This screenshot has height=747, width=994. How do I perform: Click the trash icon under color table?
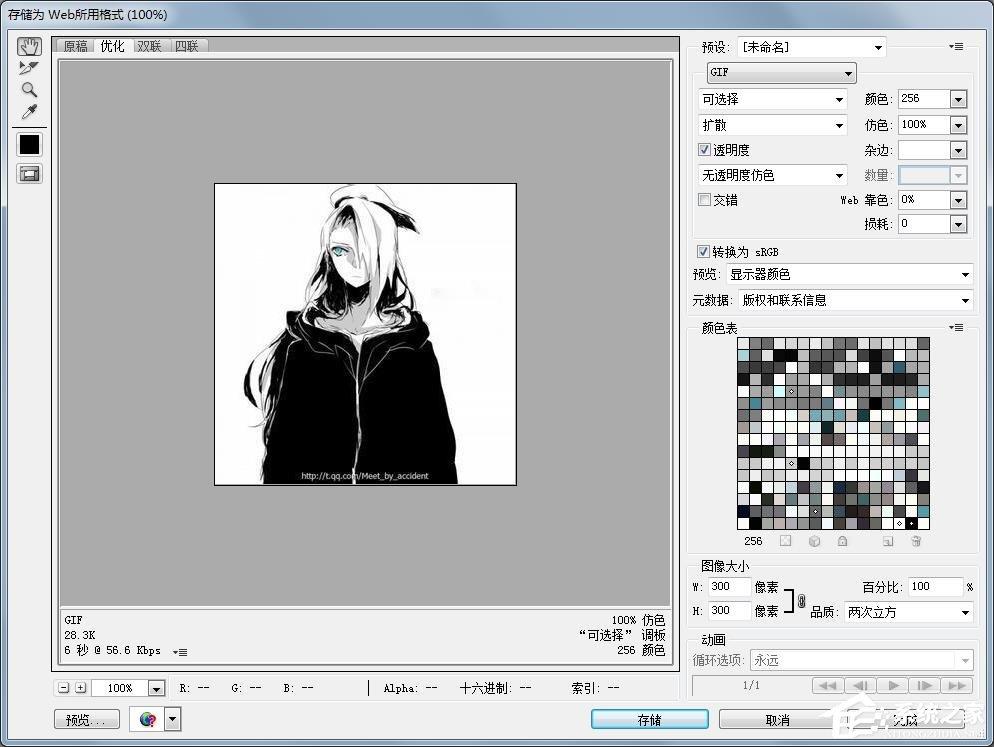[915, 541]
